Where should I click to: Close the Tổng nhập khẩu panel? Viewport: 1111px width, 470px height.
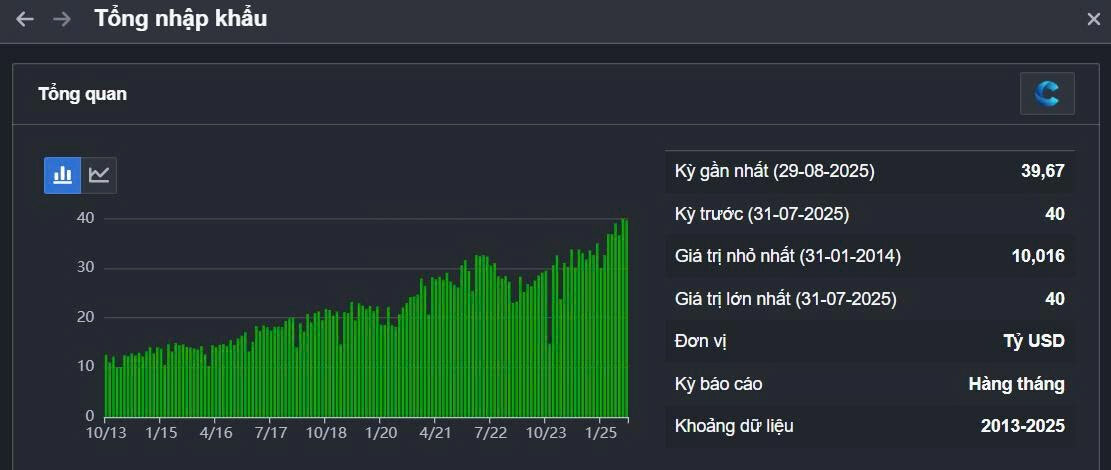pyautogui.click(x=1093, y=20)
